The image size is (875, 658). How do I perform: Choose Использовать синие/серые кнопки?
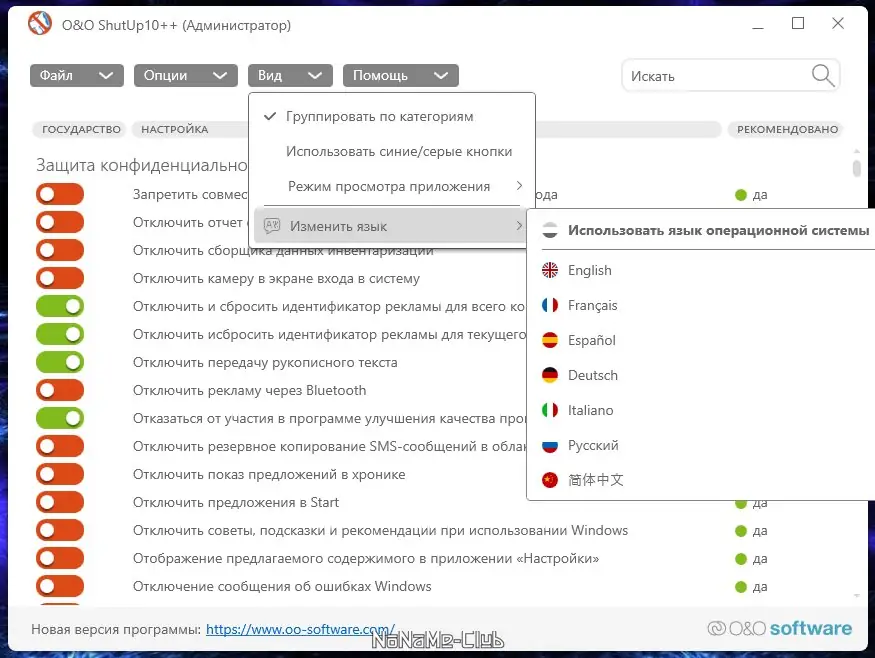coord(392,151)
